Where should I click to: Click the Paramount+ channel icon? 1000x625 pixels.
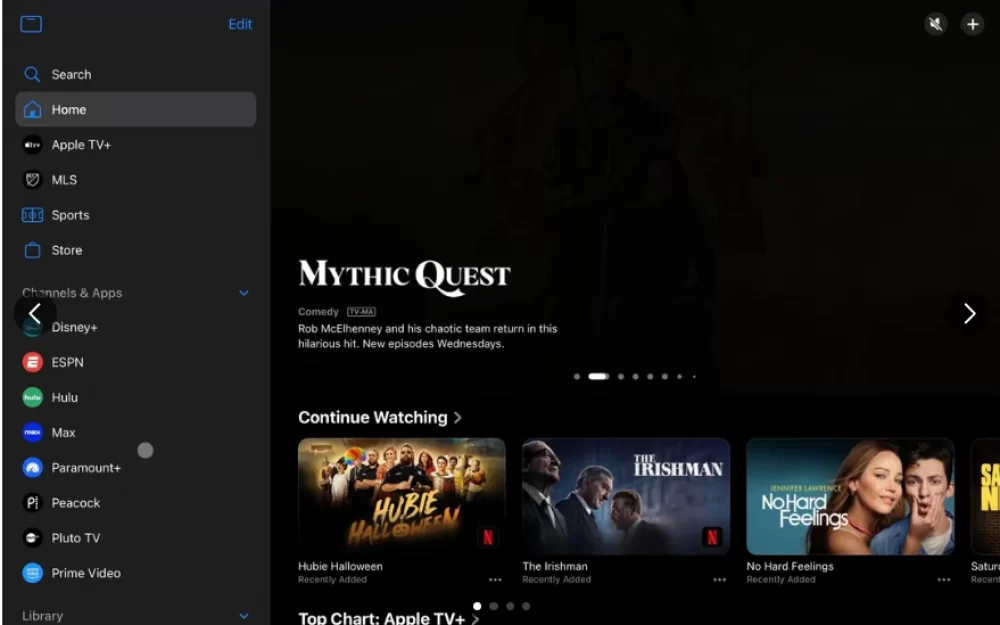point(33,467)
